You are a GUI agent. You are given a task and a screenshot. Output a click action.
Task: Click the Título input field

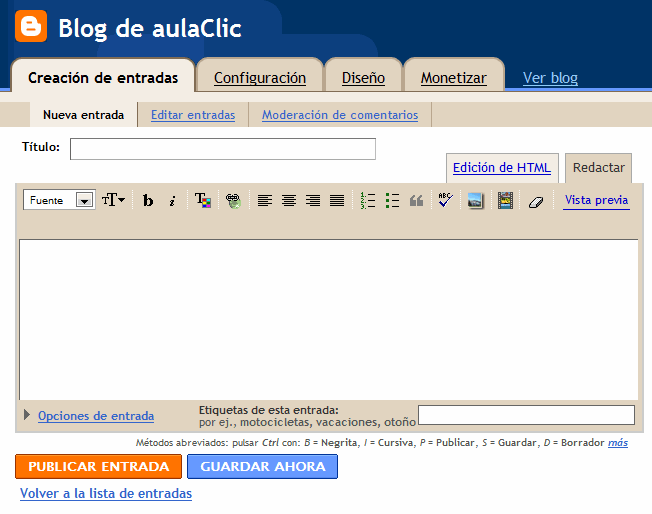point(223,149)
